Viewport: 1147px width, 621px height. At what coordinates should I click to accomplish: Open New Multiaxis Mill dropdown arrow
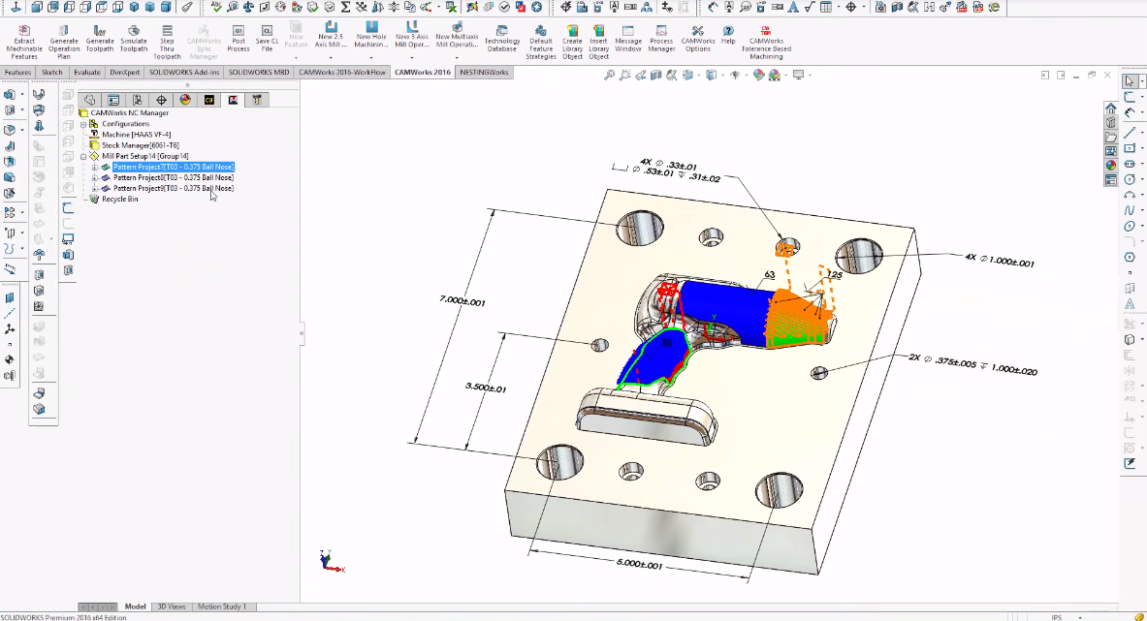(457, 57)
